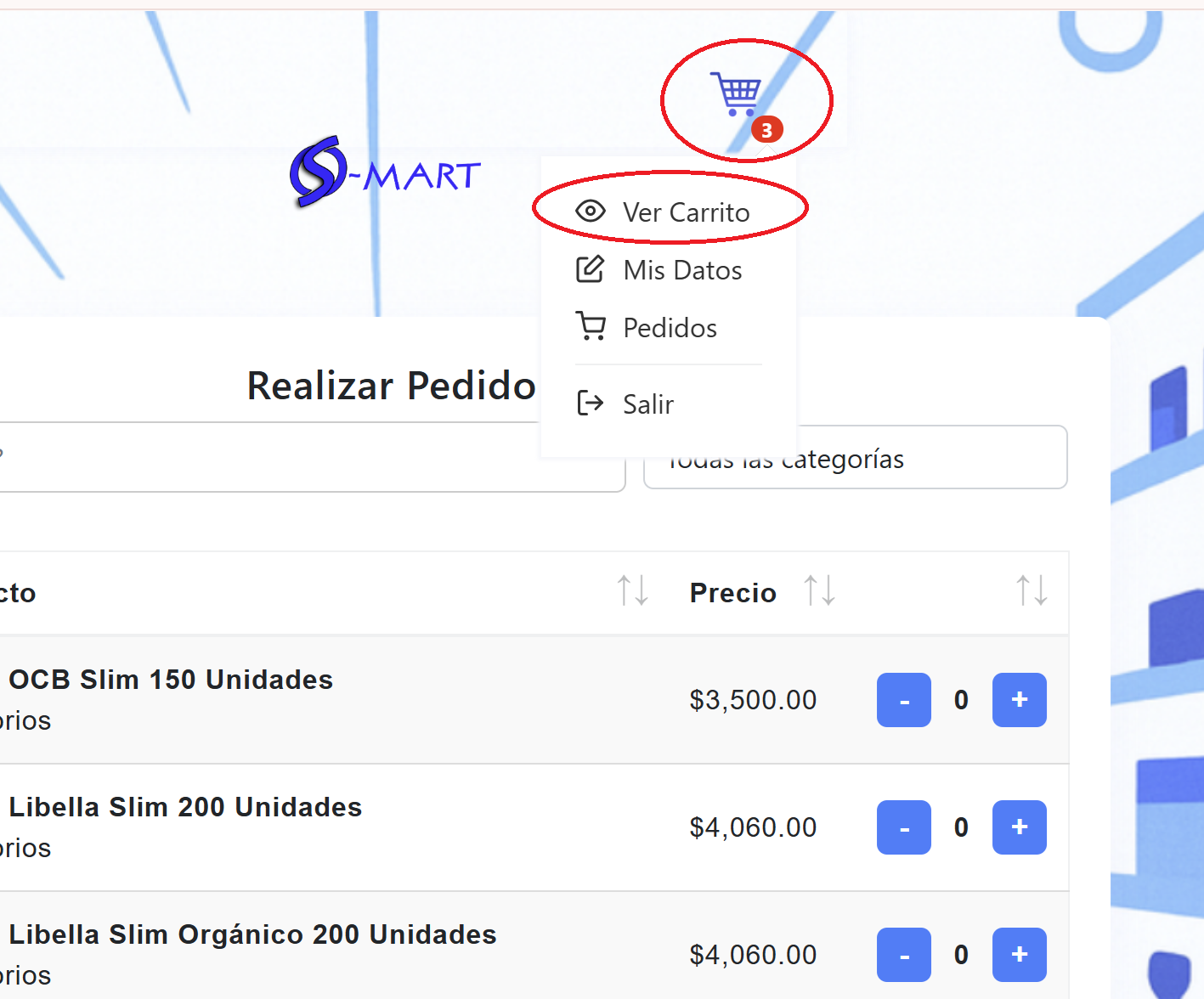This screenshot has width=1204, height=999.
Task: Increase quantity of OCB Slim 150 Unidades
Action: click(x=1020, y=700)
